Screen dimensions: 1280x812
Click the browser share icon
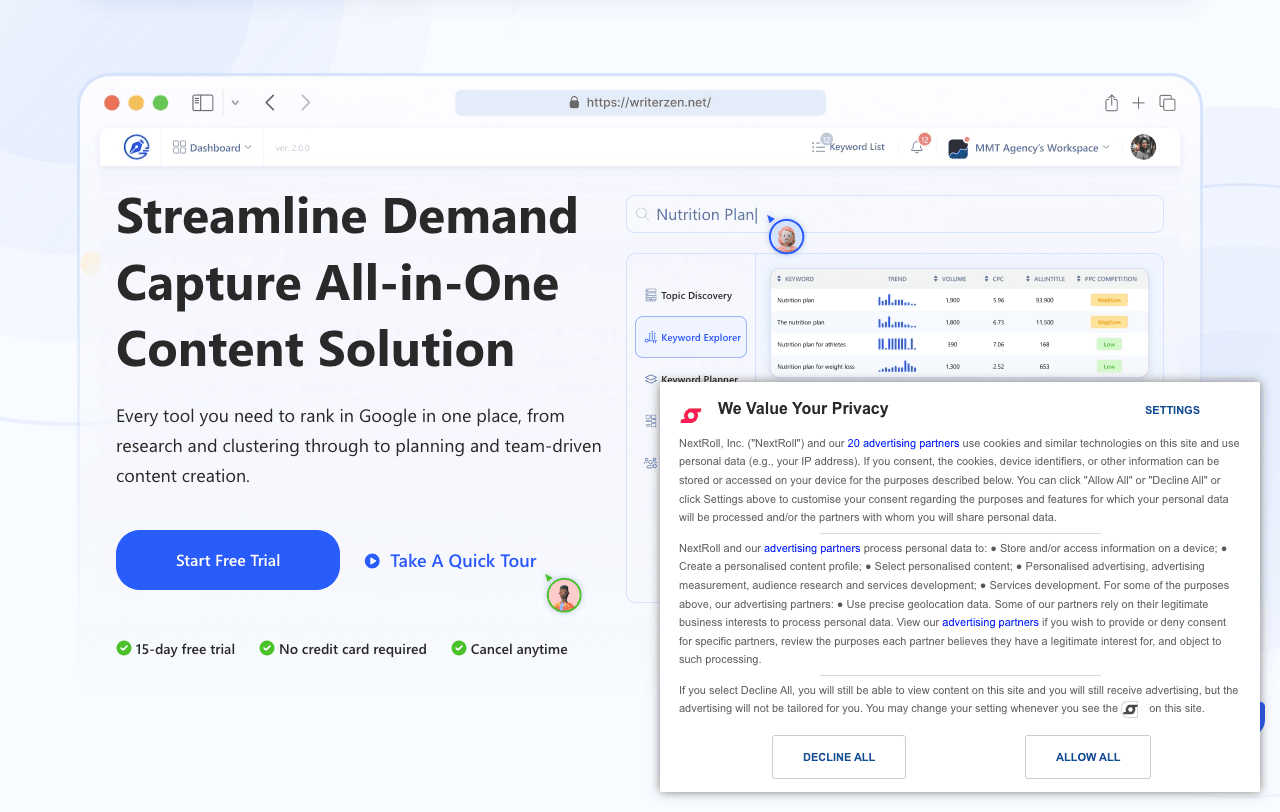1111,102
